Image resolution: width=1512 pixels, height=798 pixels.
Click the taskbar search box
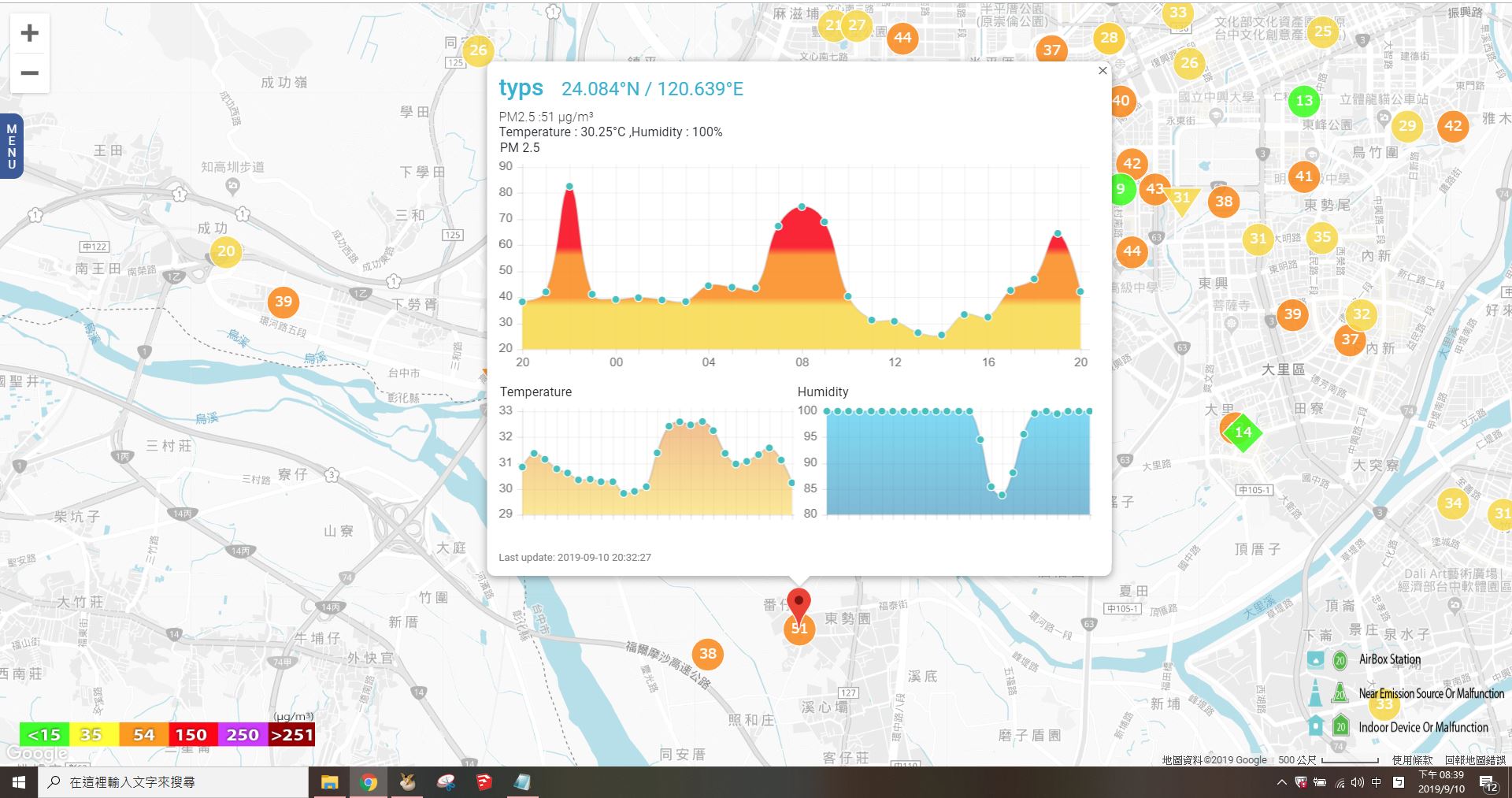(173, 782)
